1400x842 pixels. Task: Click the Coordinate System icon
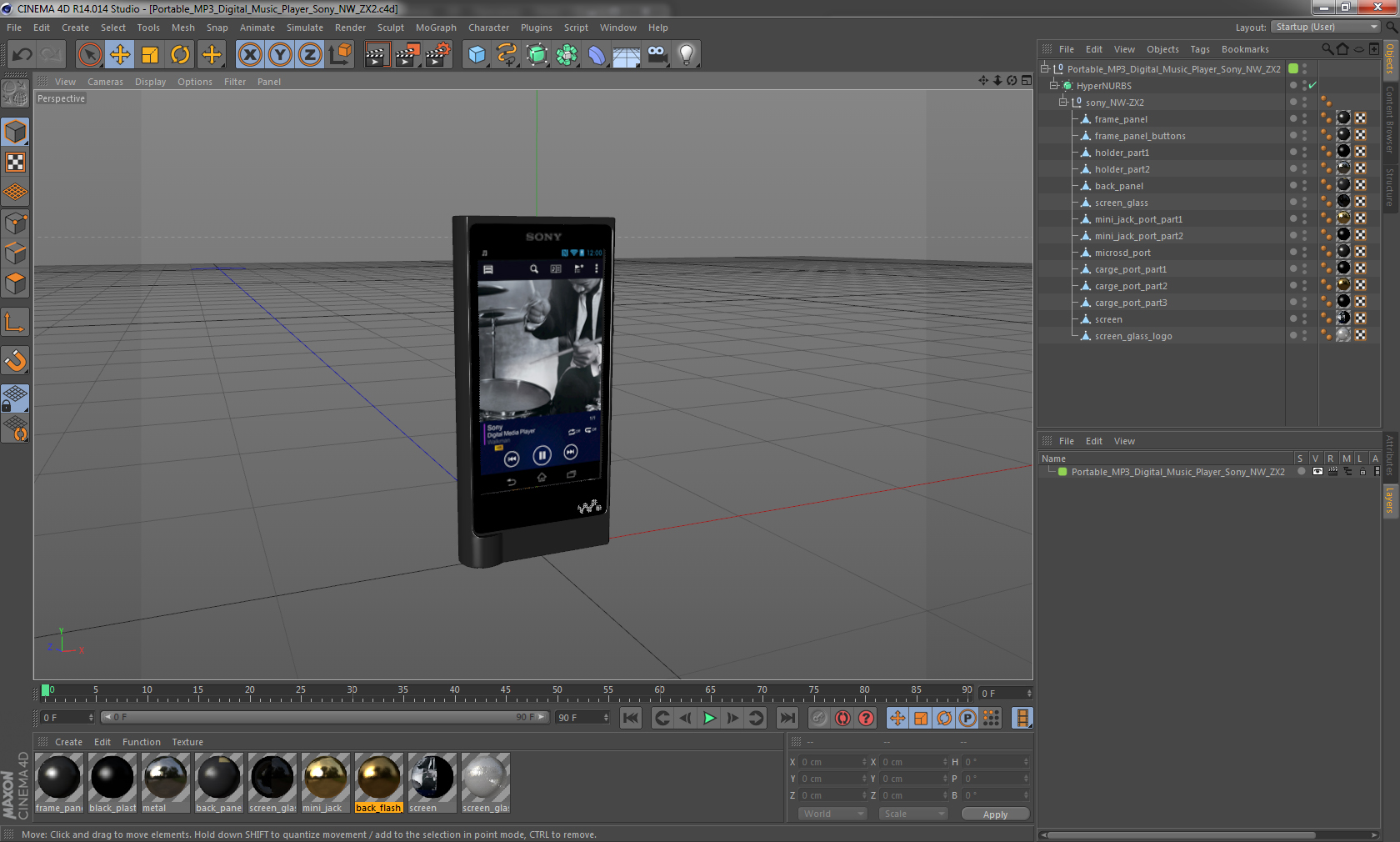point(340,55)
